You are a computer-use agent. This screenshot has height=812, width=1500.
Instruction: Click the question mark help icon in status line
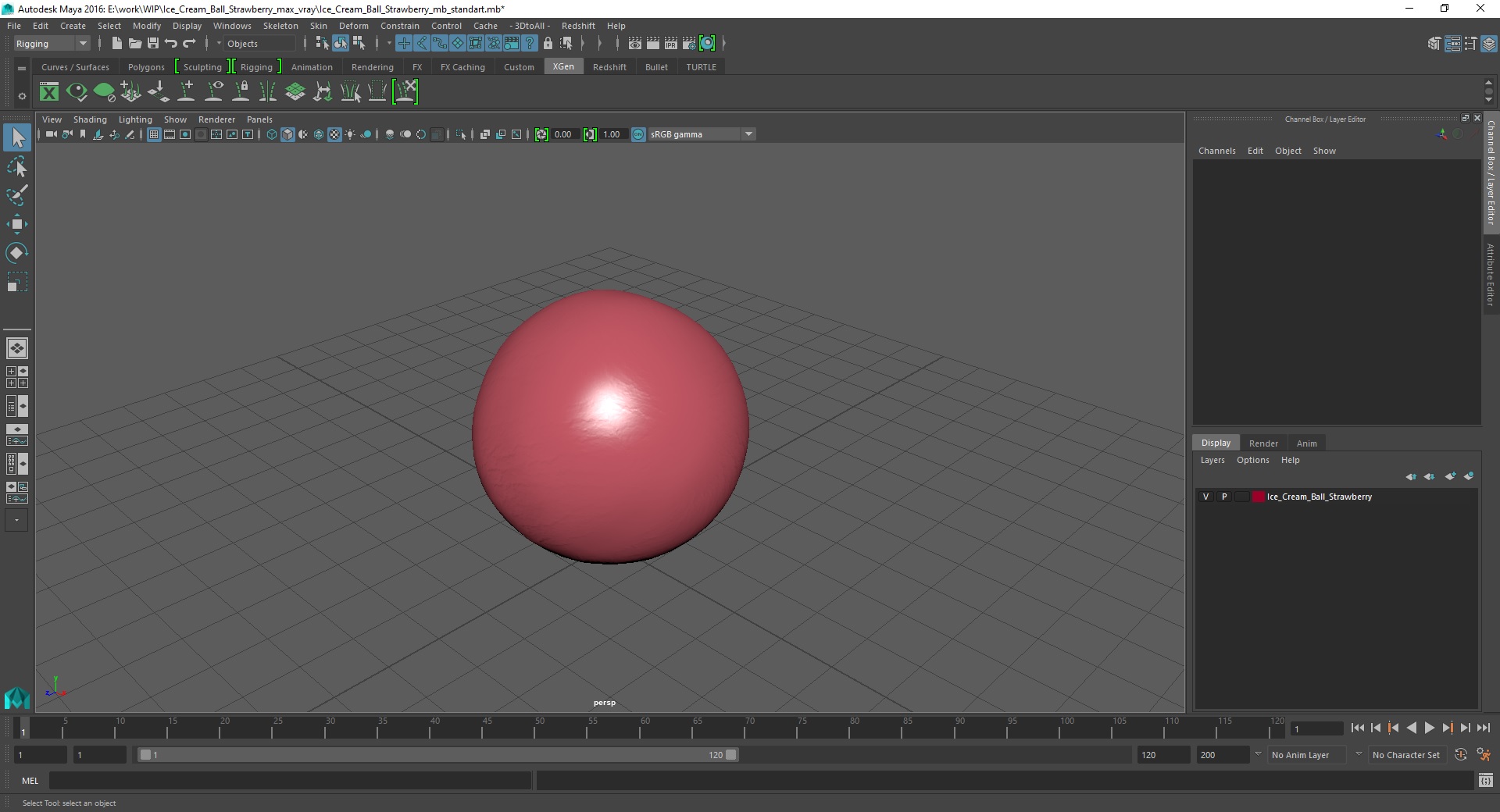coord(530,44)
